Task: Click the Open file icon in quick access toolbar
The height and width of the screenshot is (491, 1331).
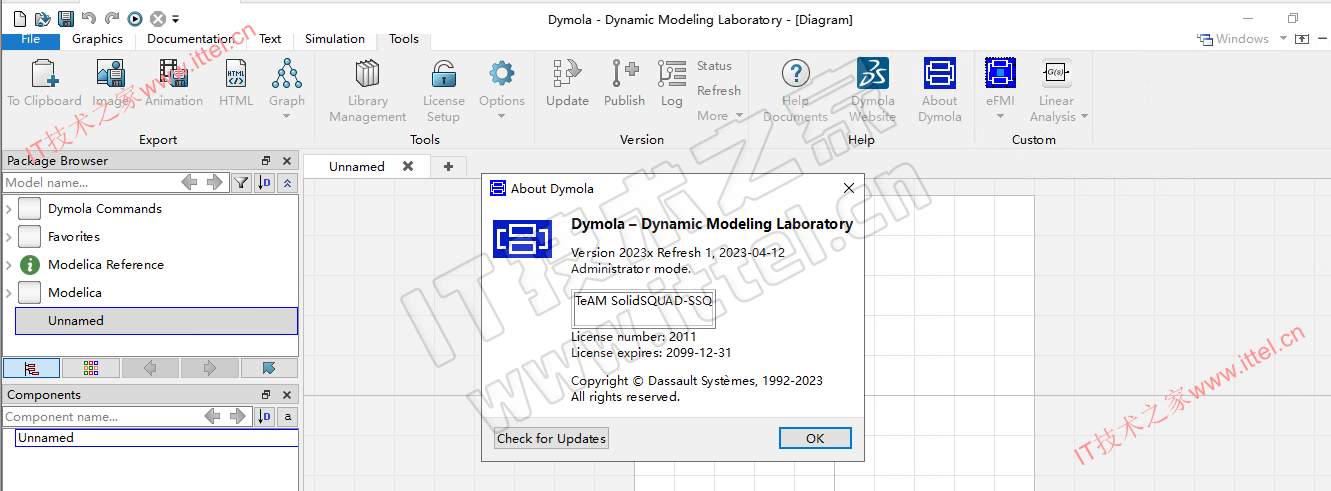Action: click(x=42, y=19)
